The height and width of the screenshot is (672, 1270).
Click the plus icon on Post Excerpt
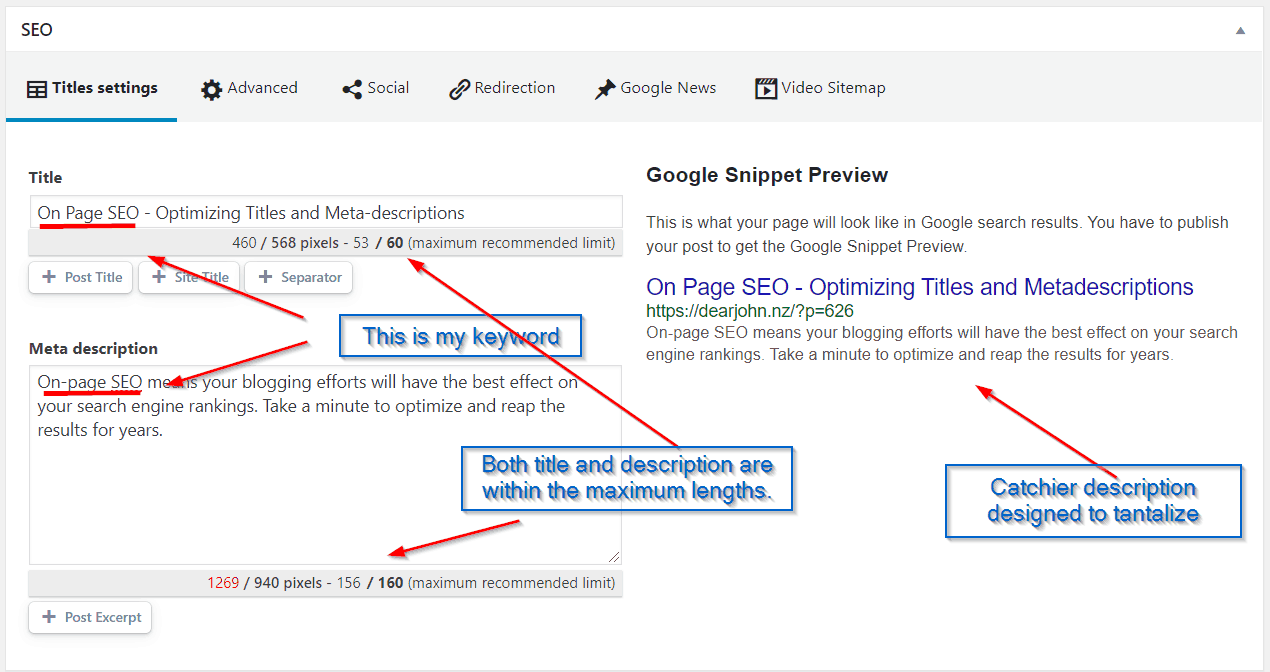pos(48,617)
